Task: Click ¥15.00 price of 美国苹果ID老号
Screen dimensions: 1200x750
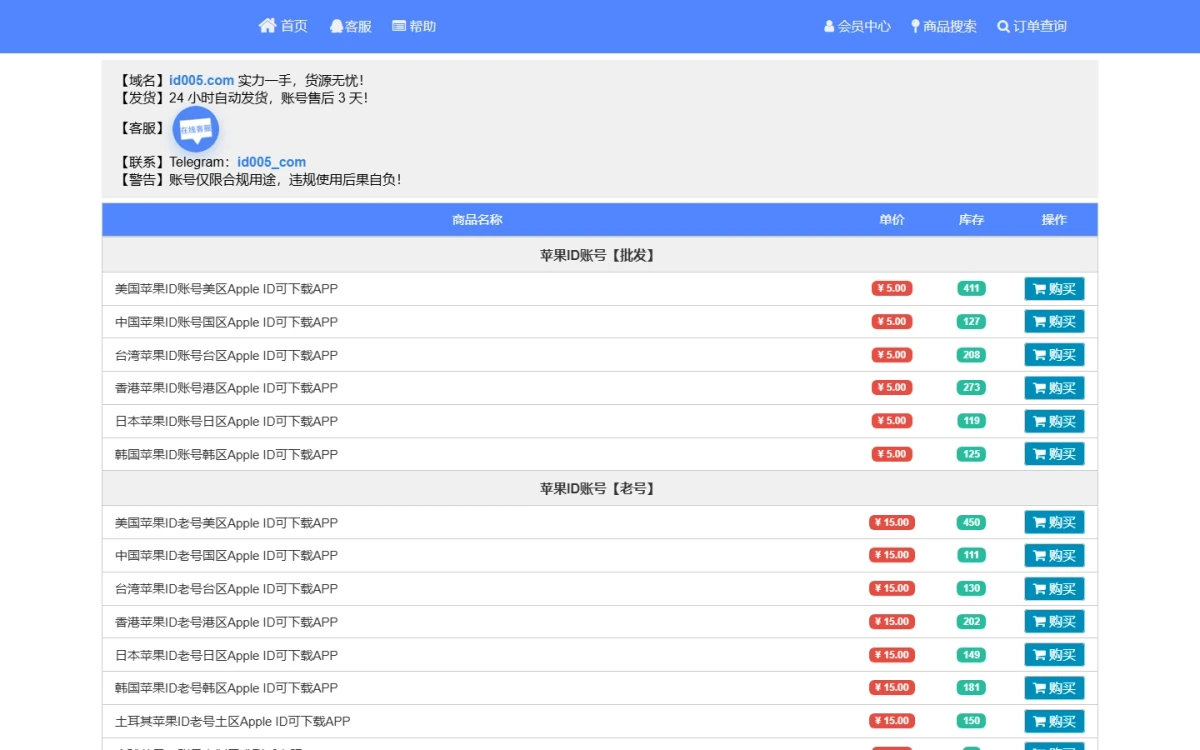Action: point(892,522)
